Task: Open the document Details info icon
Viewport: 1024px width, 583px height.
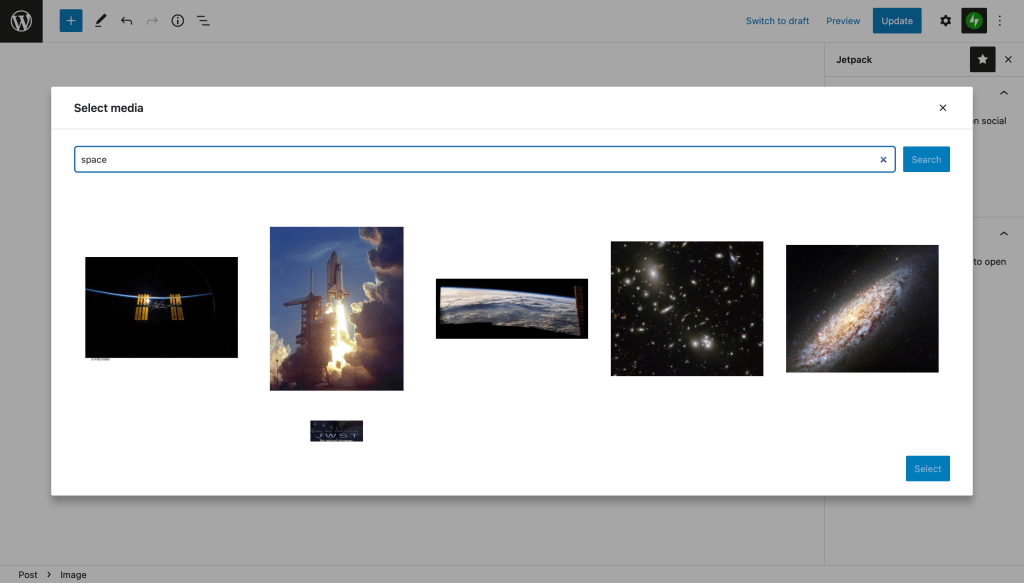Action: (178, 21)
